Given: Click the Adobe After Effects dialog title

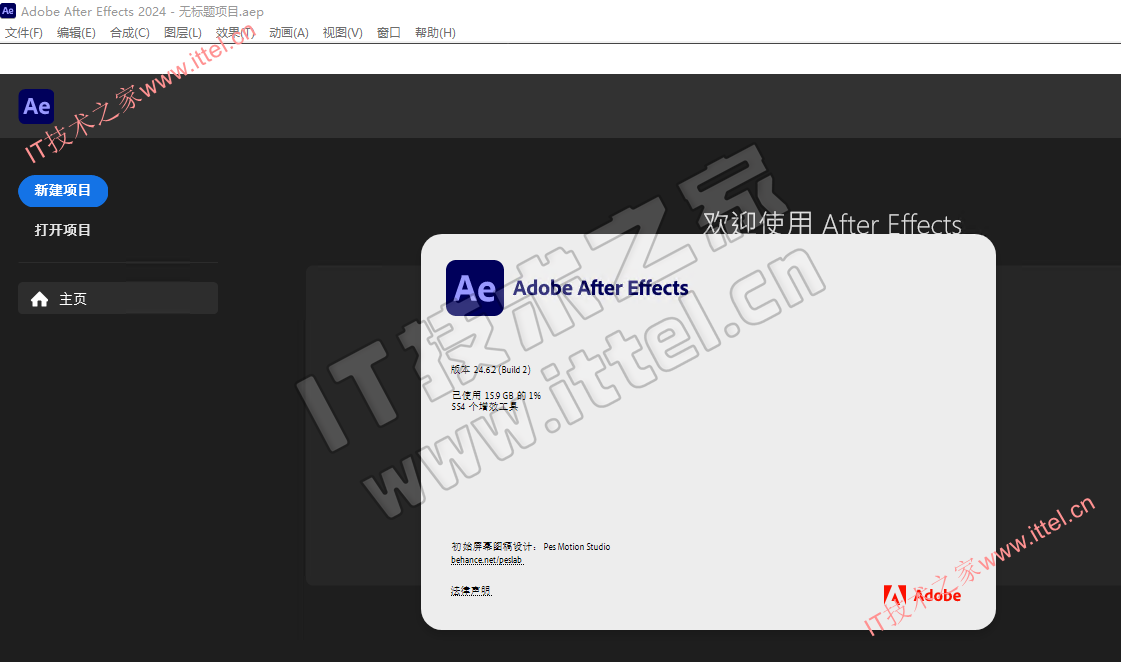Looking at the screenshot, I should pos(601,288).
